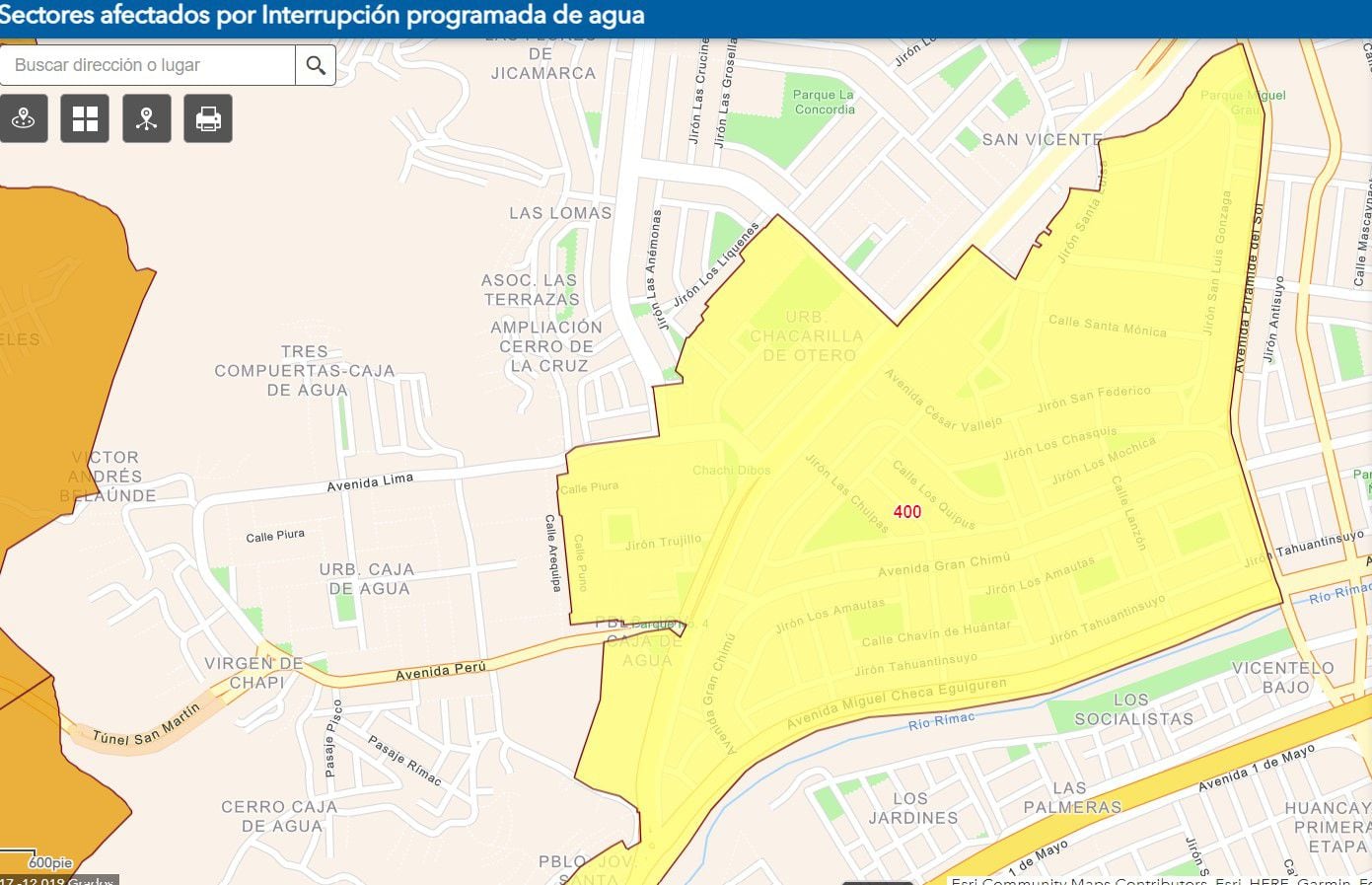Click the 'URB. CHACARILLA DE OTERO' label
Viewport: 1372px width, 885px height.
(x=806, y=336)
